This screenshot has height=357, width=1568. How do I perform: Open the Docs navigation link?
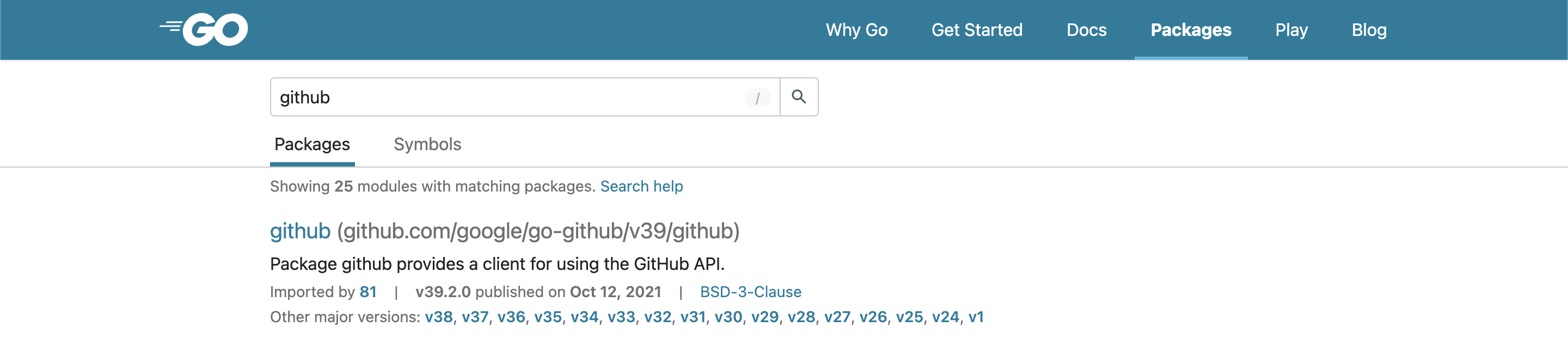coord(1086,30)
